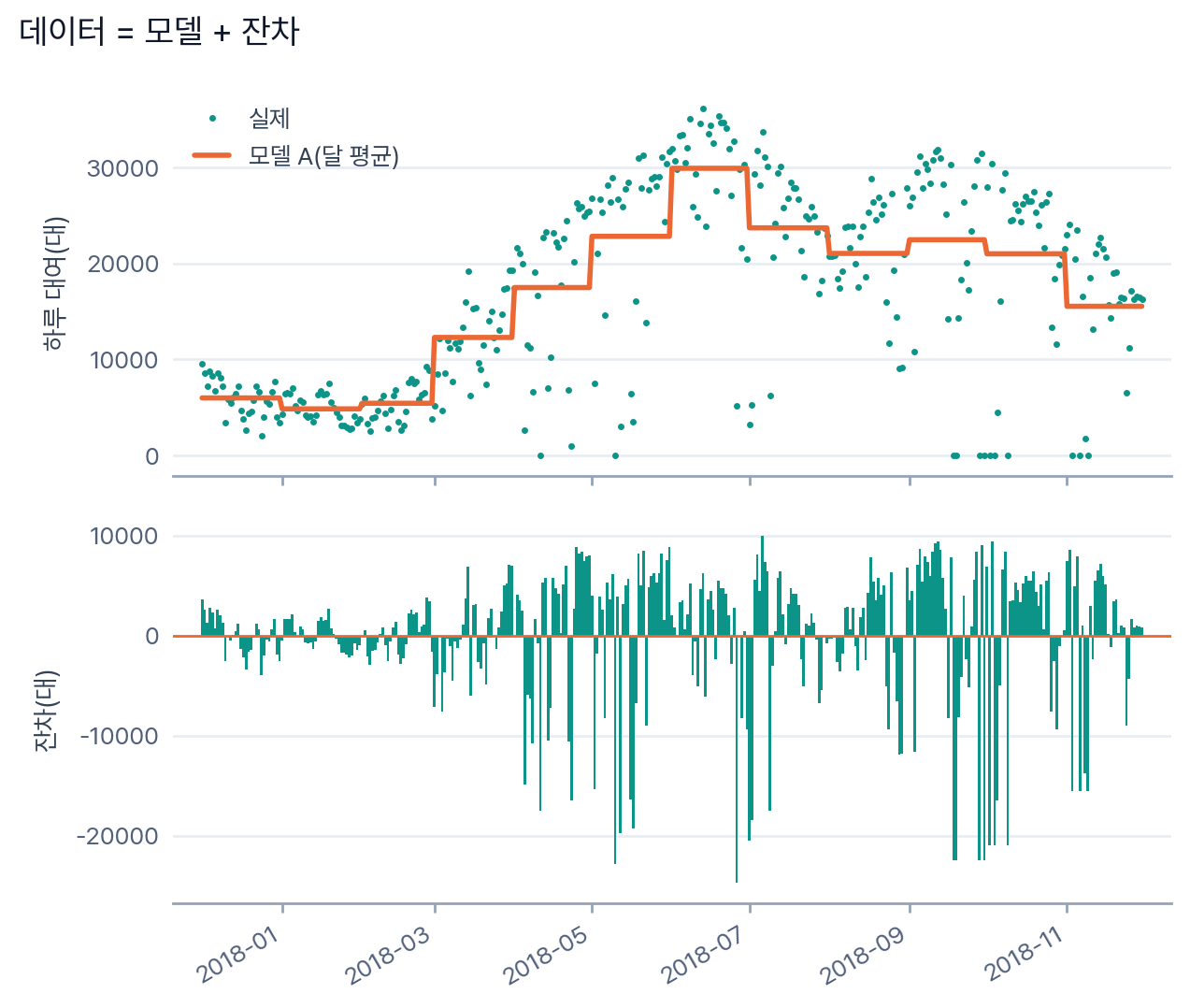Click the green dot marker in the legend

click(x=212, y=118)
